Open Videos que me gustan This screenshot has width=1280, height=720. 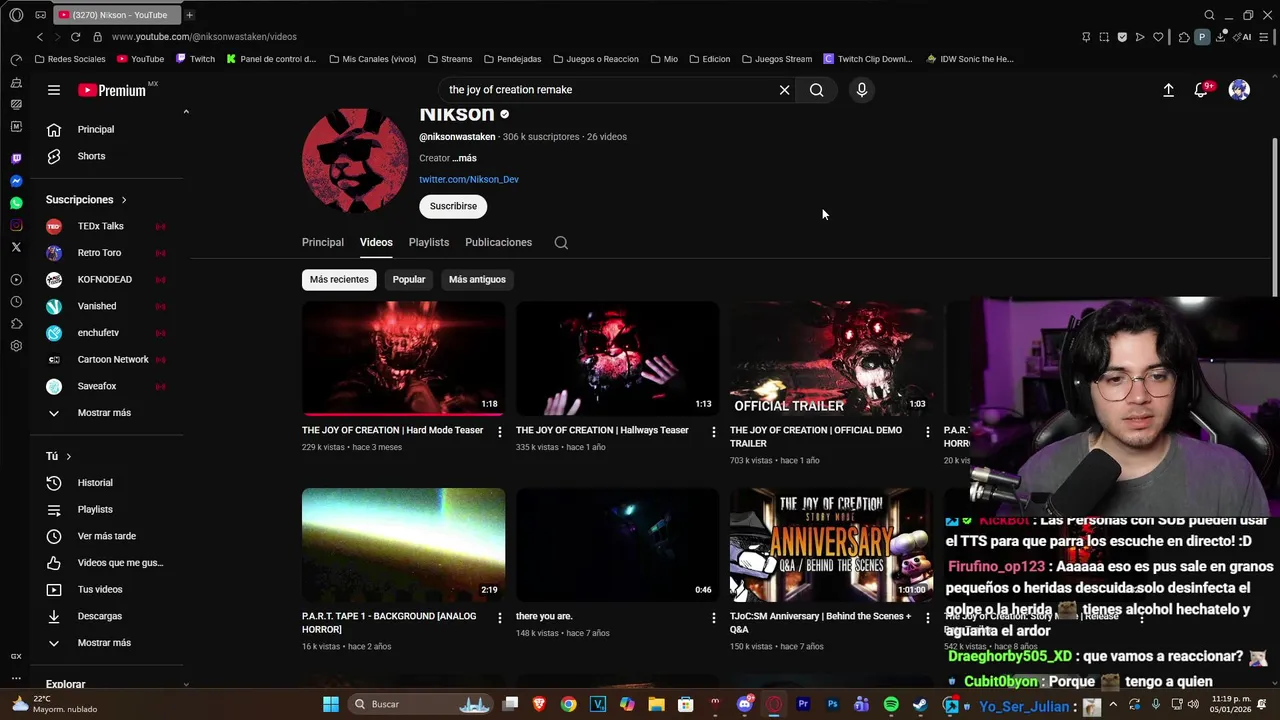107,563
